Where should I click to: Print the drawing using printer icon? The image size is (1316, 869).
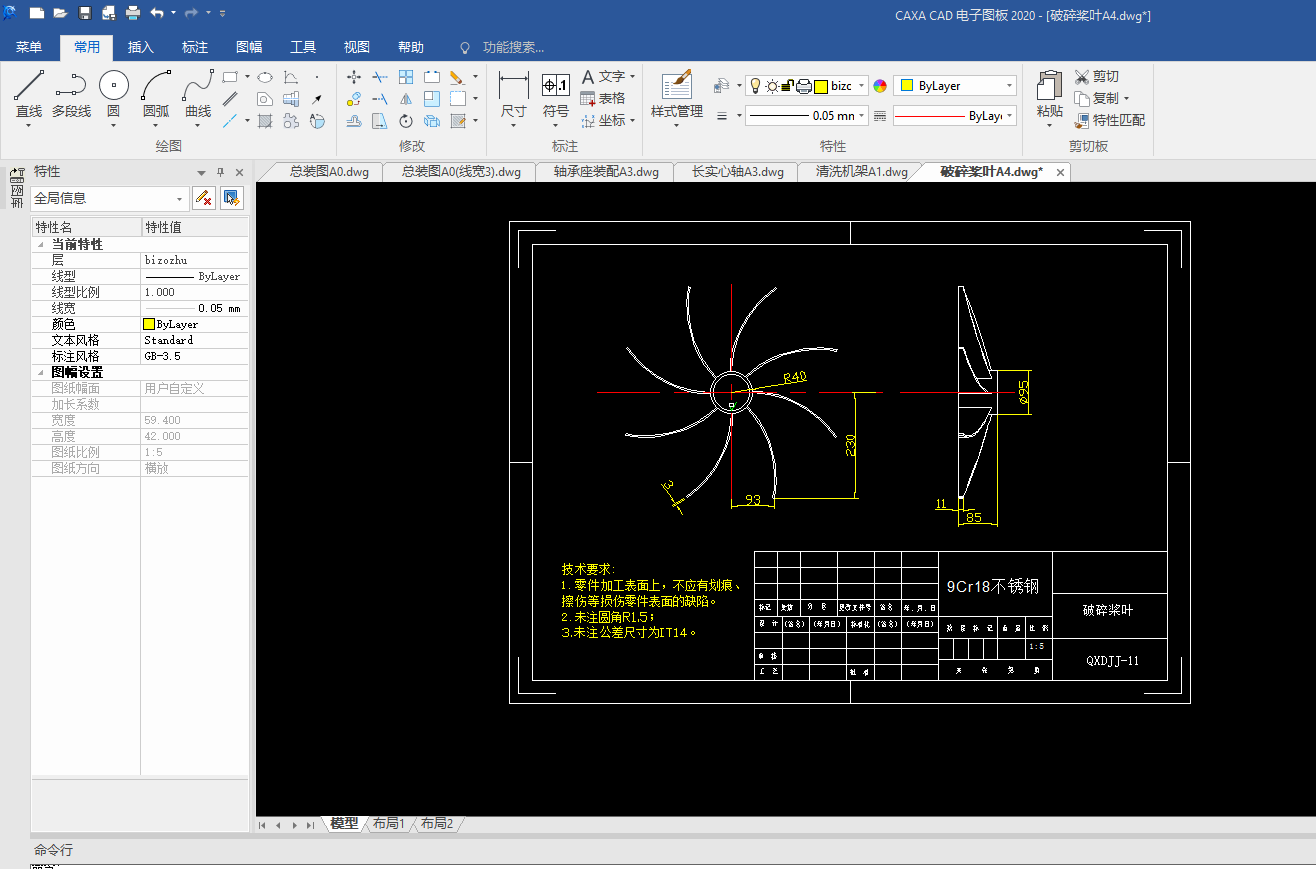(x=133, y=13)
